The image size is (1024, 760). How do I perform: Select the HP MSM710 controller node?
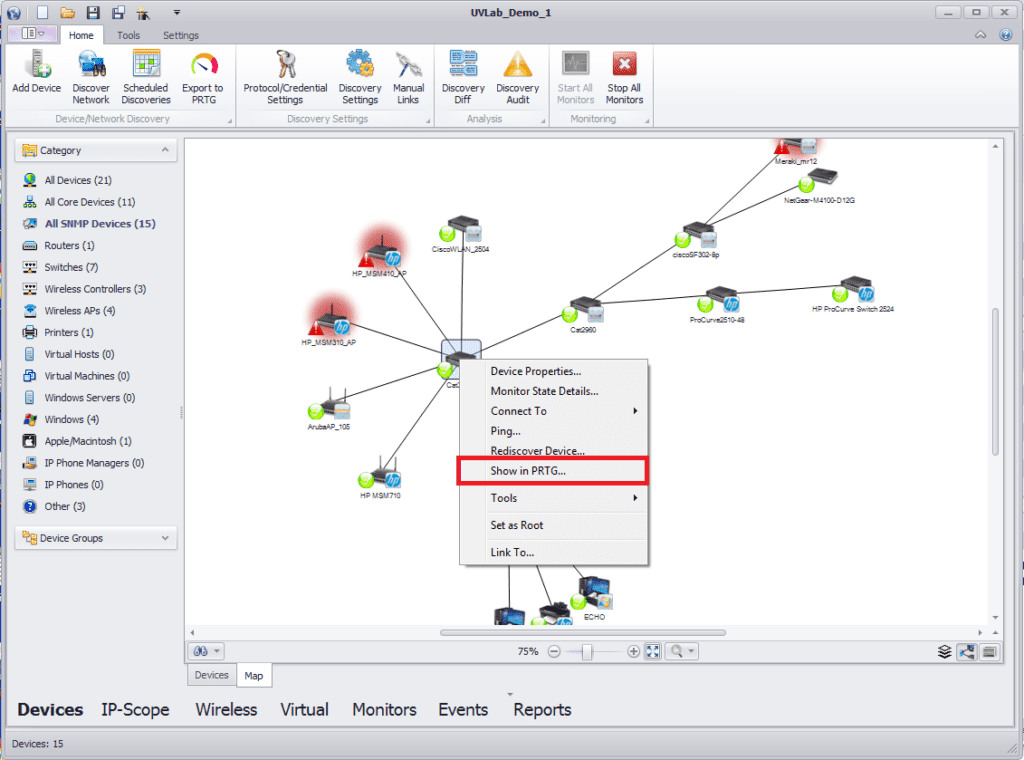(x=381, y=475)
